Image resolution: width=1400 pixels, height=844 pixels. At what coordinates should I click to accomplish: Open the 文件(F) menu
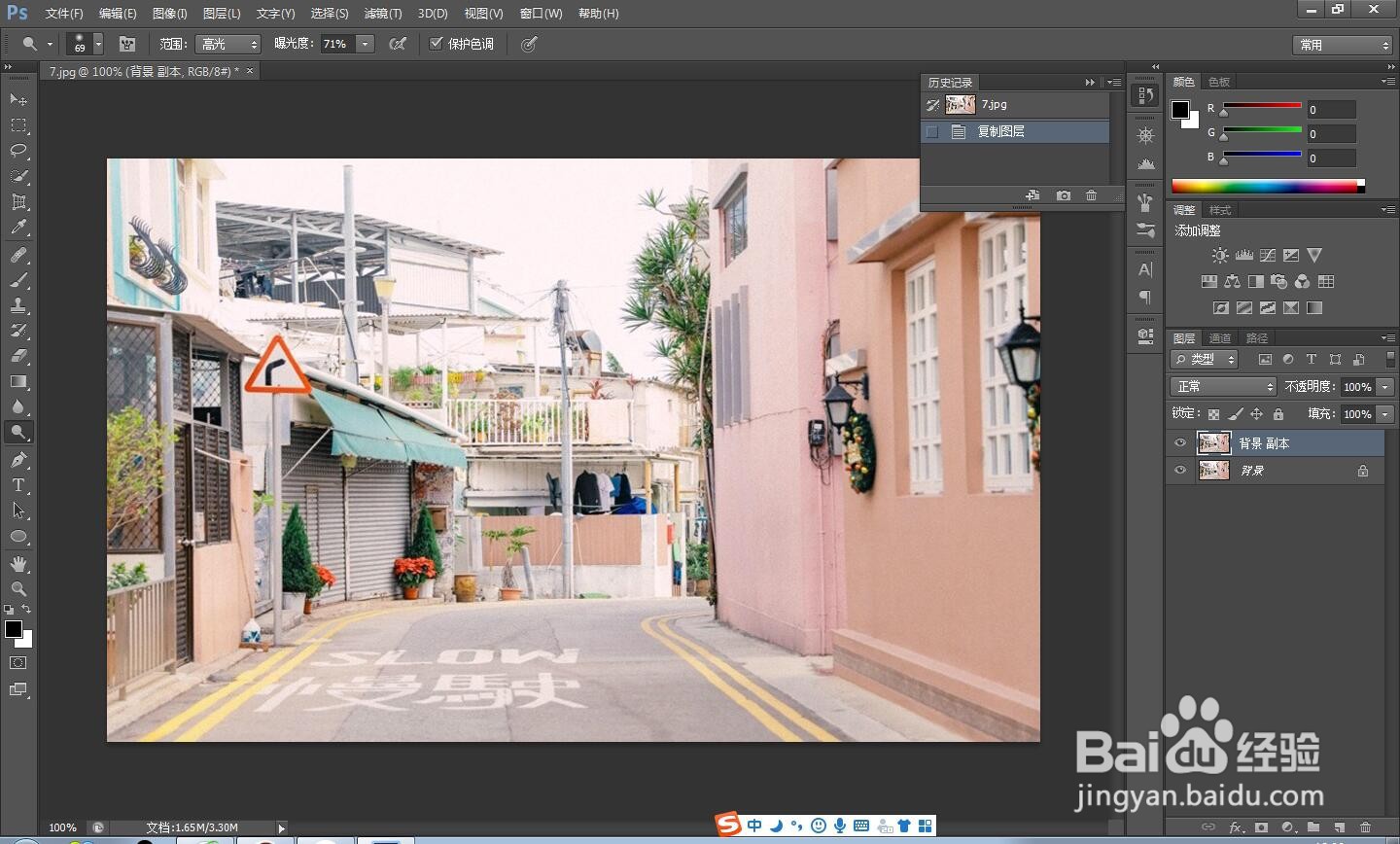[64, 13]
